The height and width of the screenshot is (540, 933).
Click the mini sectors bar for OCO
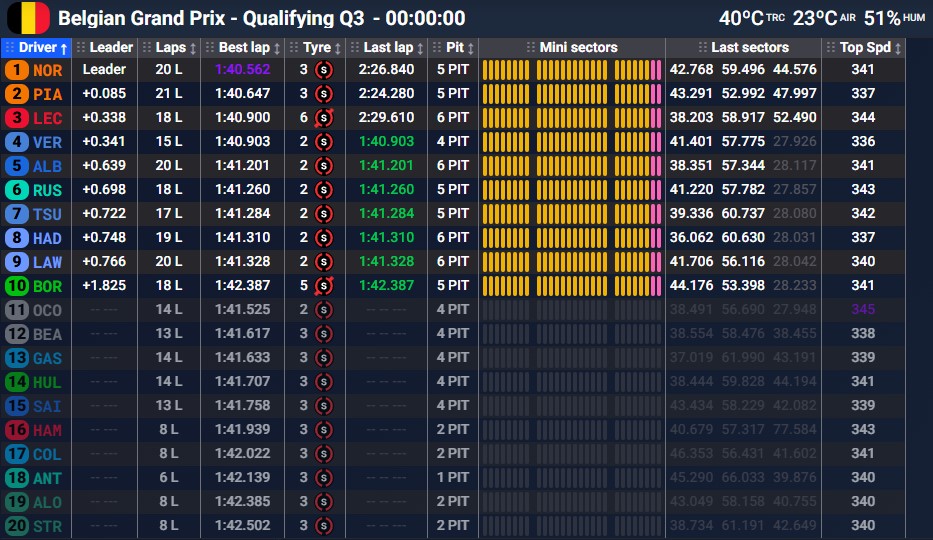pos(572,310)
